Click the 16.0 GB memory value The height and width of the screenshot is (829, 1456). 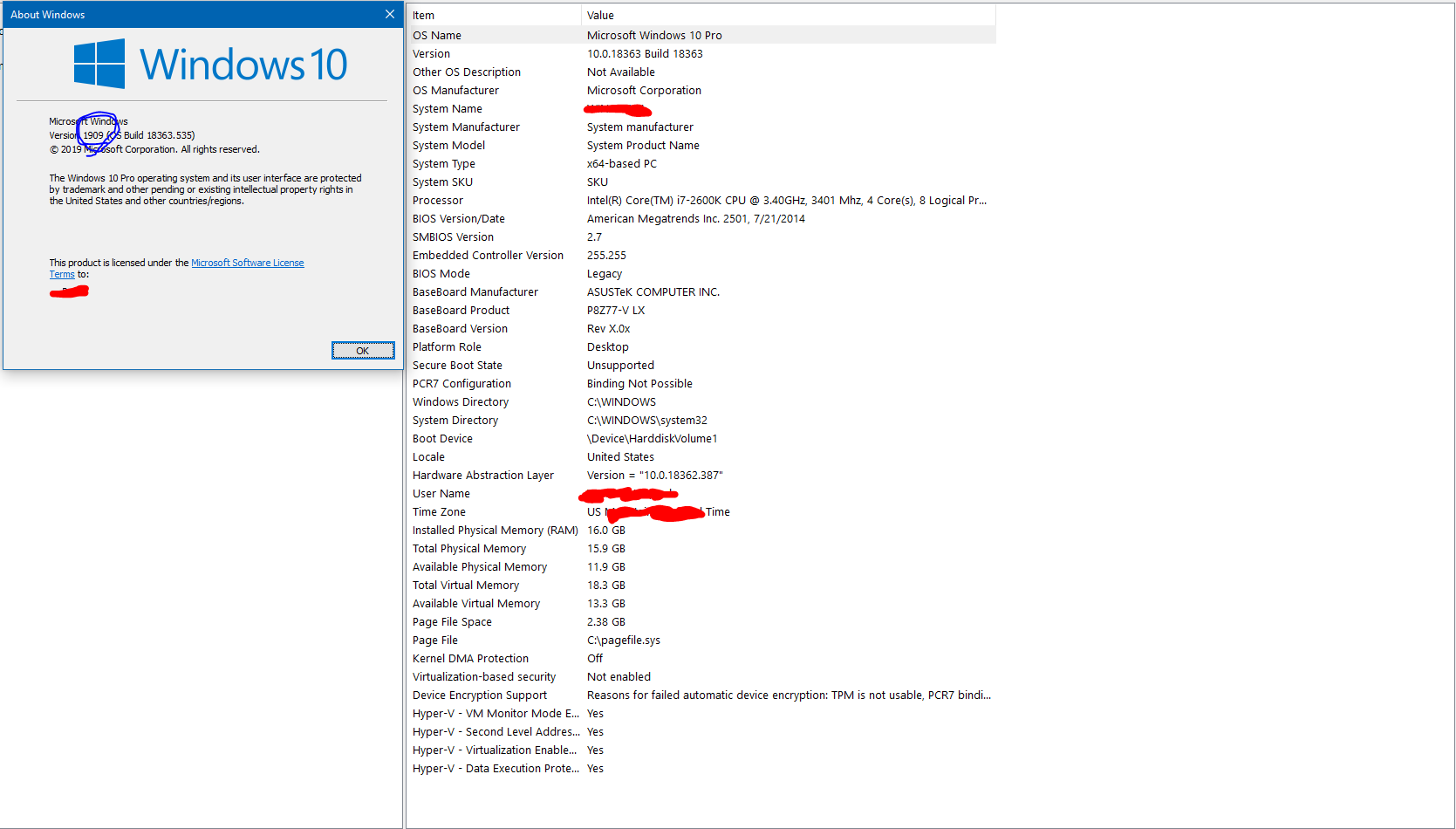point(606,530)
